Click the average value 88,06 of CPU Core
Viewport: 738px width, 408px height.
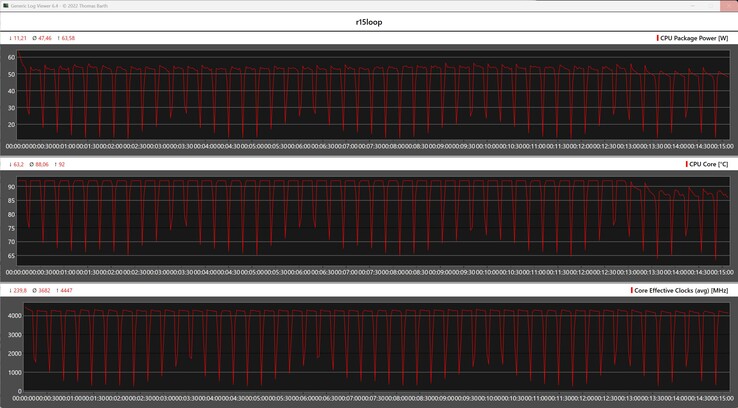point(41,164)
